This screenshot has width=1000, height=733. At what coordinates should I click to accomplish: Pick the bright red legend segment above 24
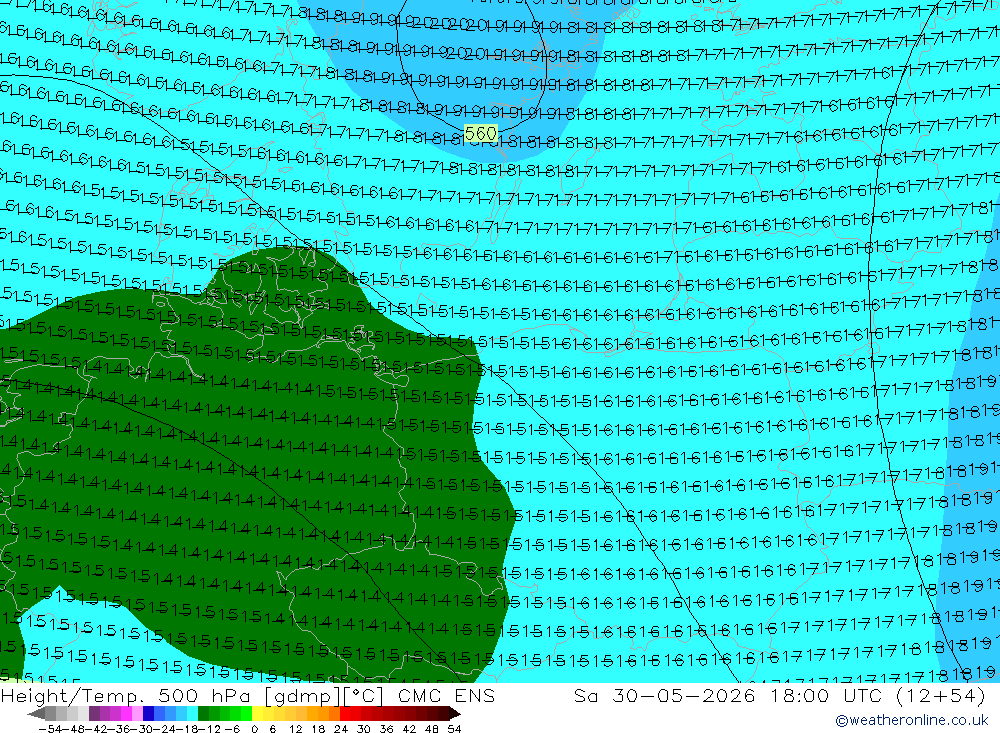pos(345,714)
